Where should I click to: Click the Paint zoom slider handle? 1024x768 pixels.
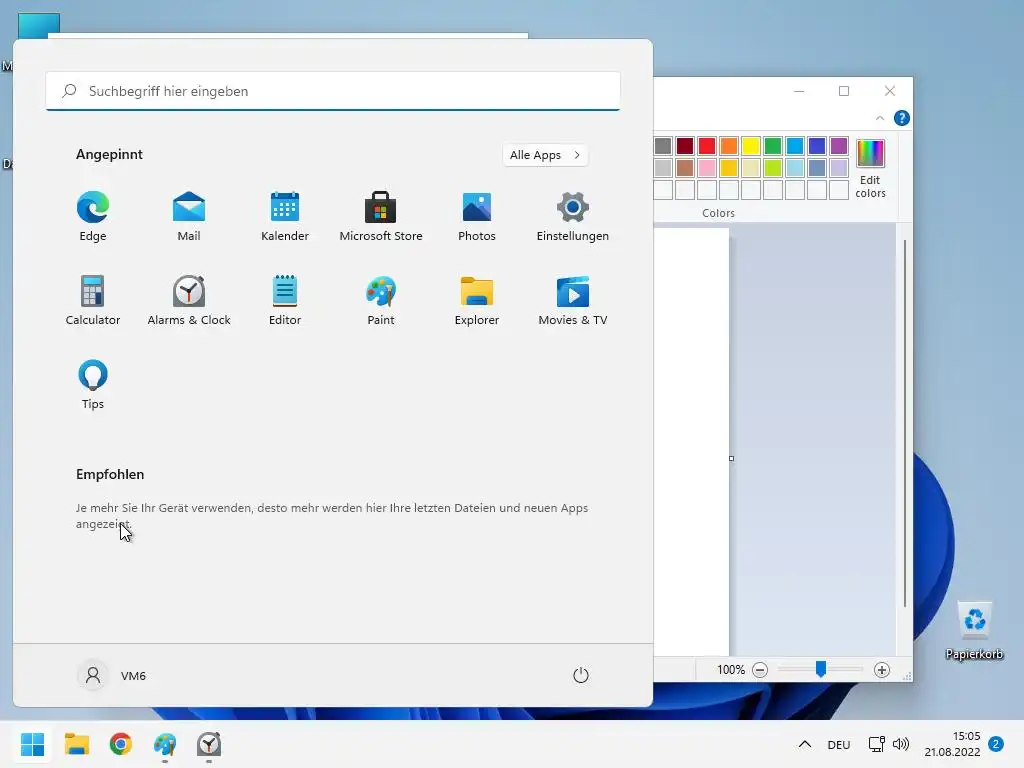coord(821,669)
